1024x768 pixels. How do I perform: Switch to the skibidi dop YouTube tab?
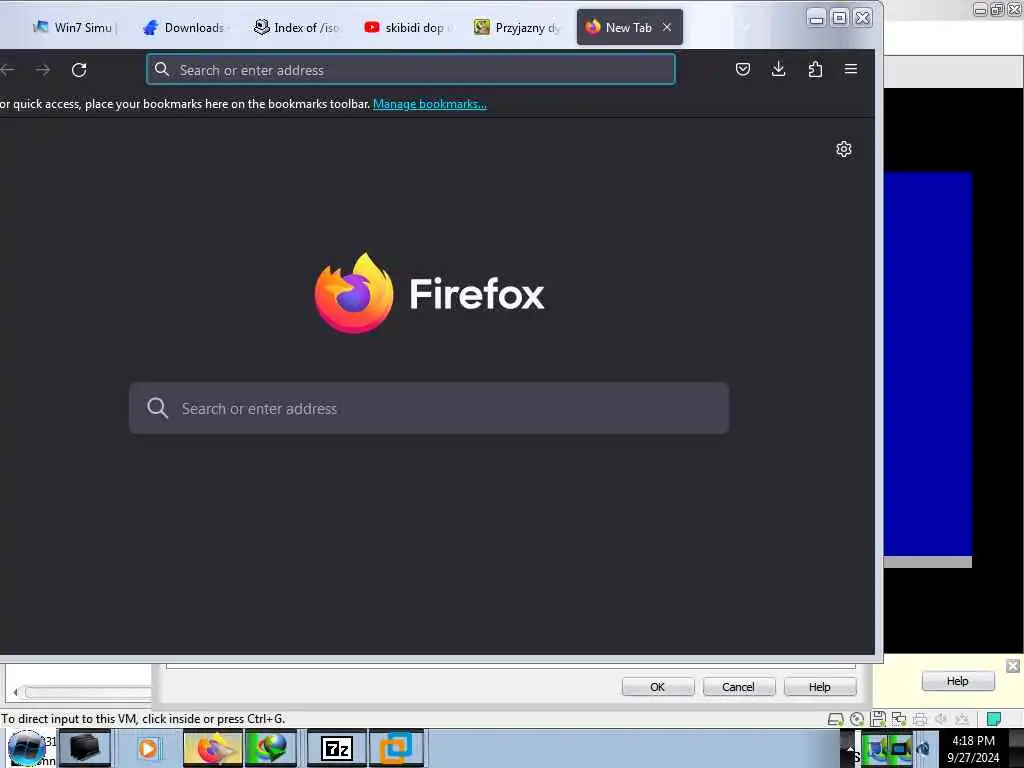(408, 27)
